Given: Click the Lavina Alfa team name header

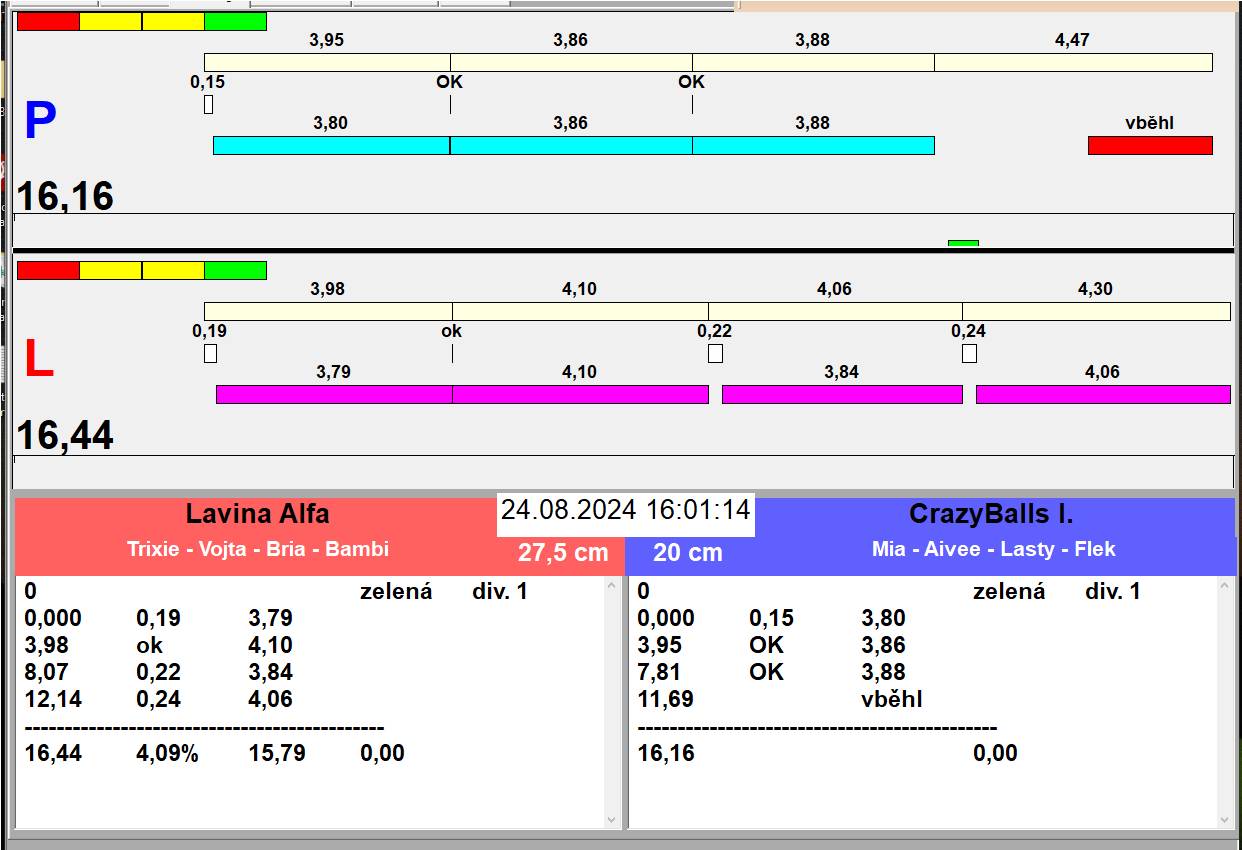Looking at the screenshot, I should tap(257, 514).
